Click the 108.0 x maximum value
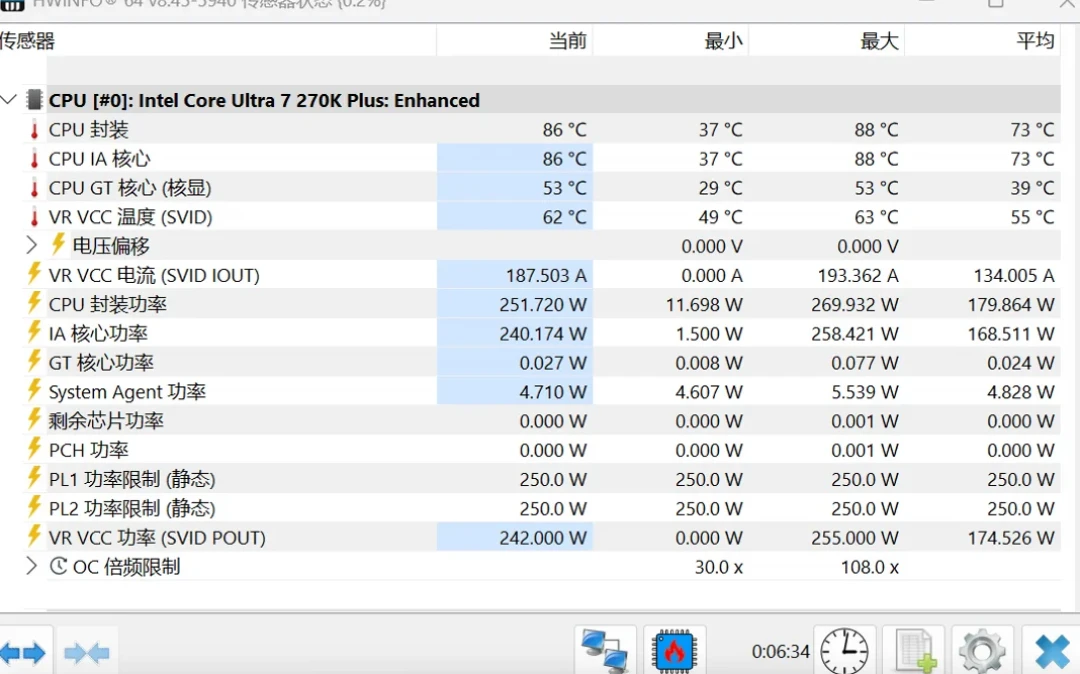Viewport: 1080px width, 674px height. tap(870, 567)
